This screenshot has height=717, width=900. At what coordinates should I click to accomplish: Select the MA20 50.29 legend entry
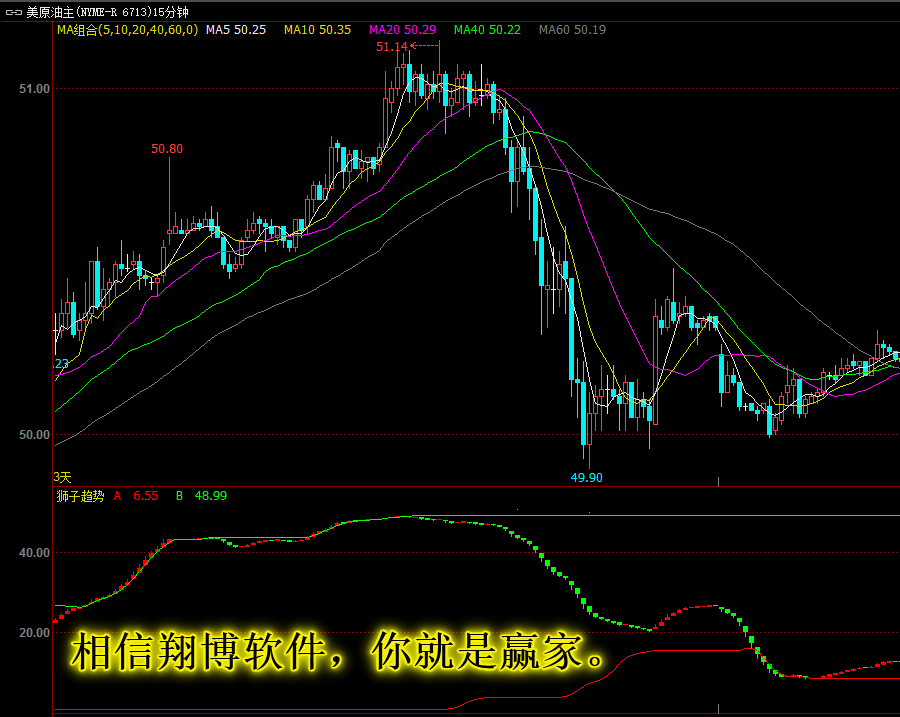point(402,30)
